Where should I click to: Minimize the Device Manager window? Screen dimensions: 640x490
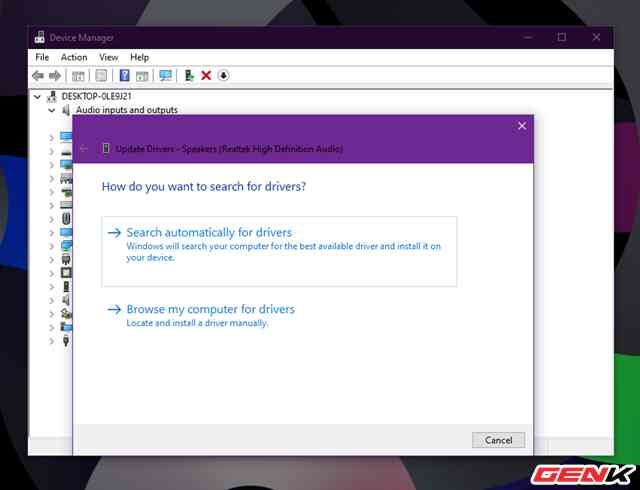(528, 37)
